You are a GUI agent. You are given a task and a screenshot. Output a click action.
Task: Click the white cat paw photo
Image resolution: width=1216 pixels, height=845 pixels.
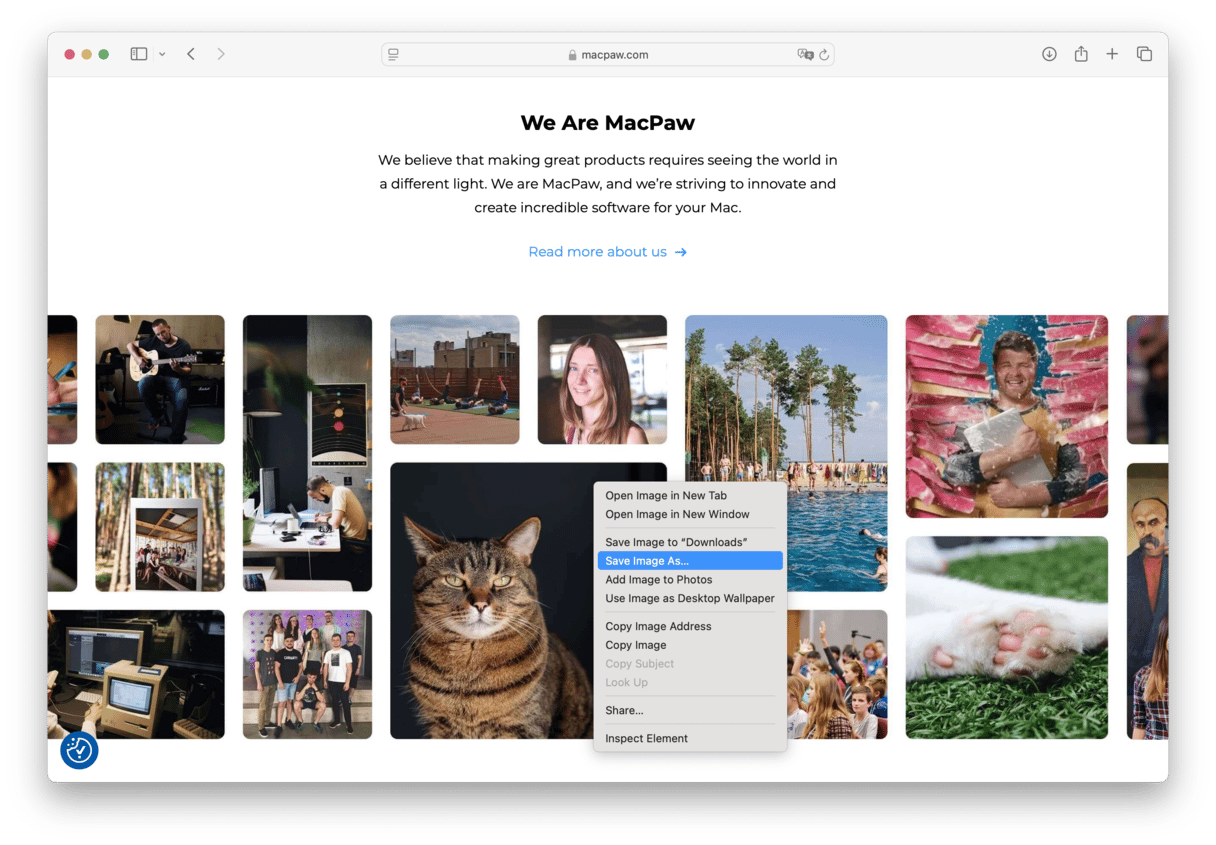point(1007,638)
